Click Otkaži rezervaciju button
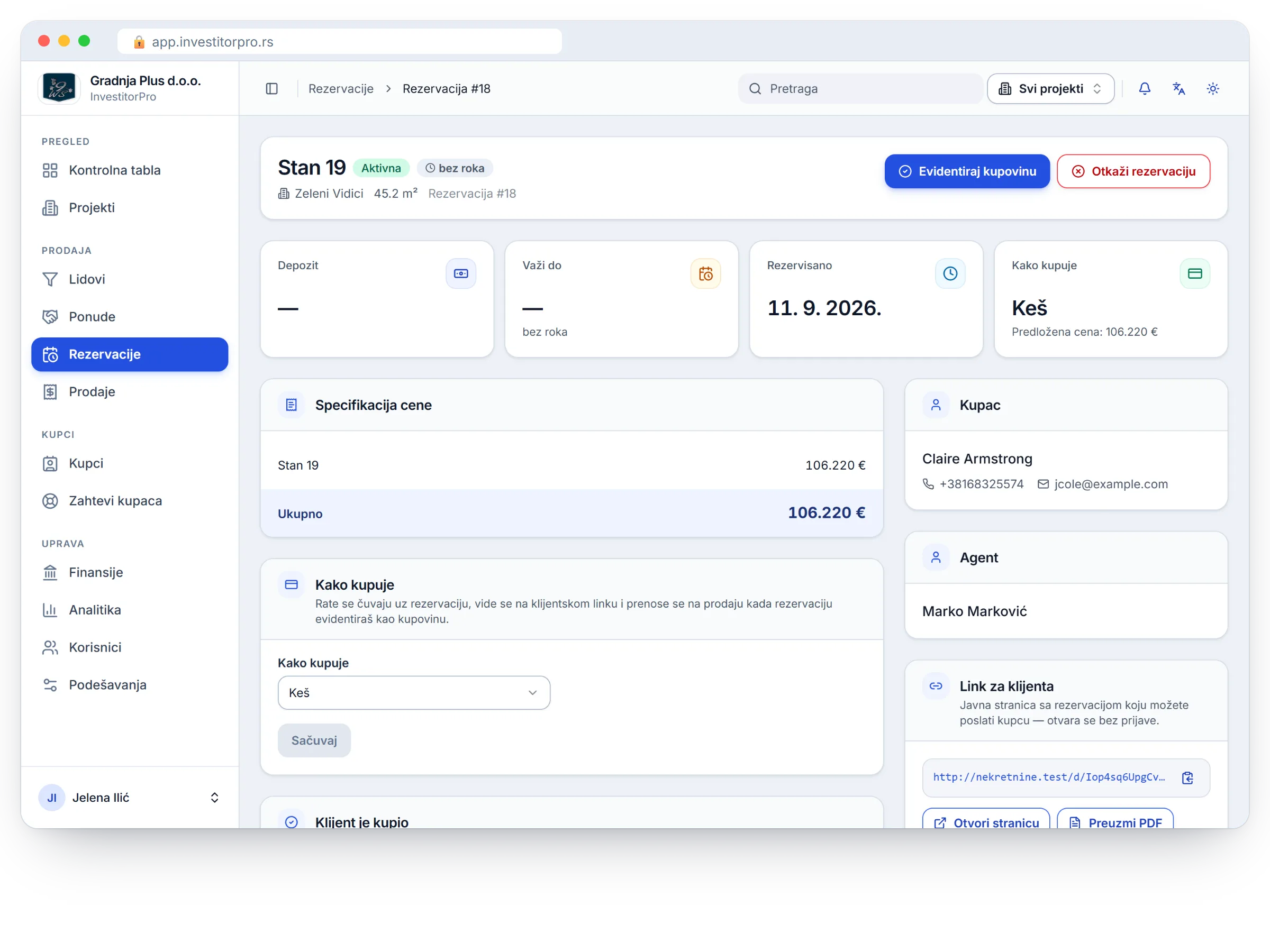The image size is (1270, 952). click(x=1133, y=171)
